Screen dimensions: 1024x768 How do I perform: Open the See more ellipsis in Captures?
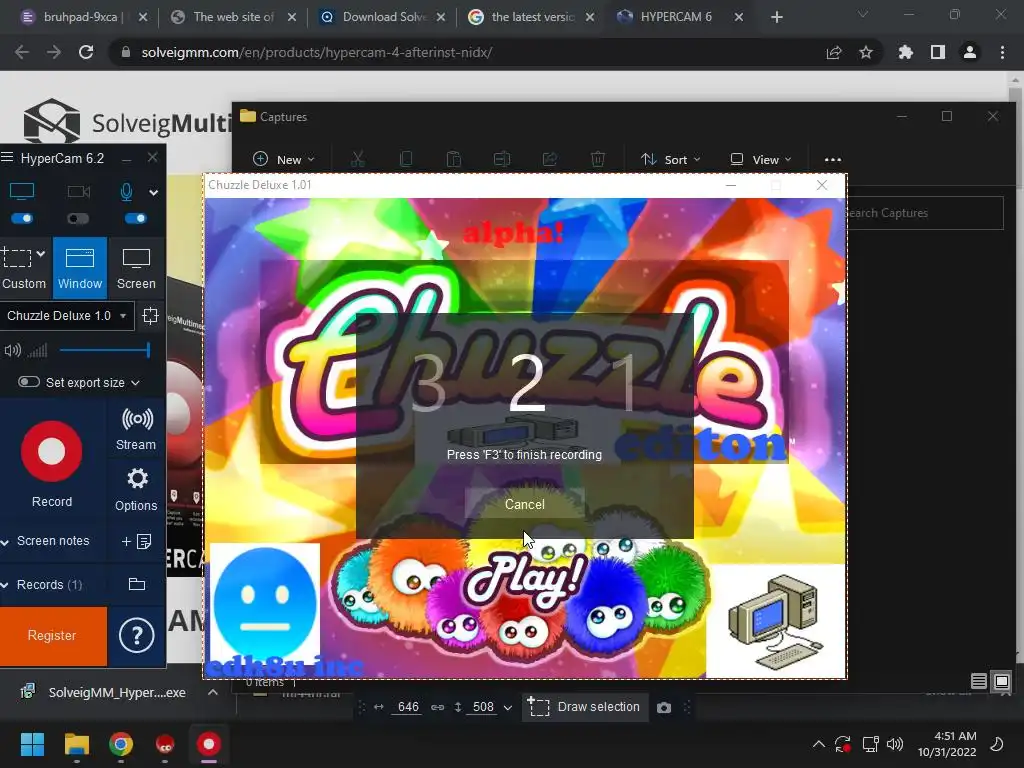833,159
